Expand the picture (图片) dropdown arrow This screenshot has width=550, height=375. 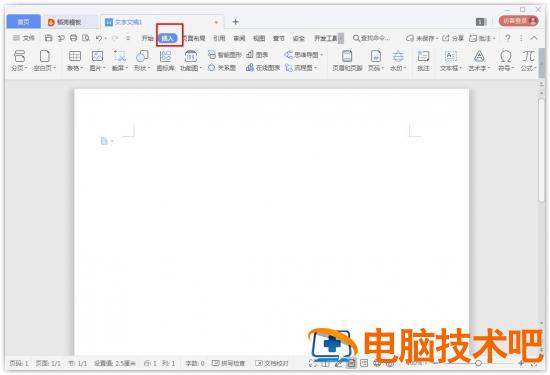[104, 68]
